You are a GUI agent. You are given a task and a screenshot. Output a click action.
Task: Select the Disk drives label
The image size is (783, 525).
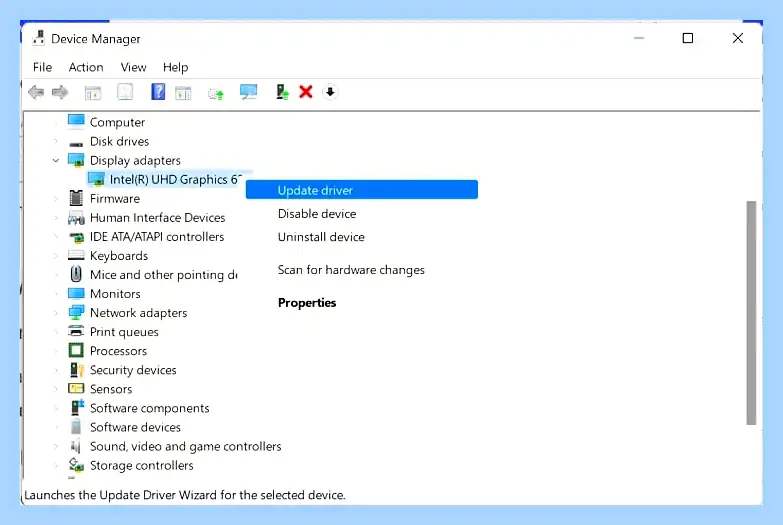click(x=119, y=141)
